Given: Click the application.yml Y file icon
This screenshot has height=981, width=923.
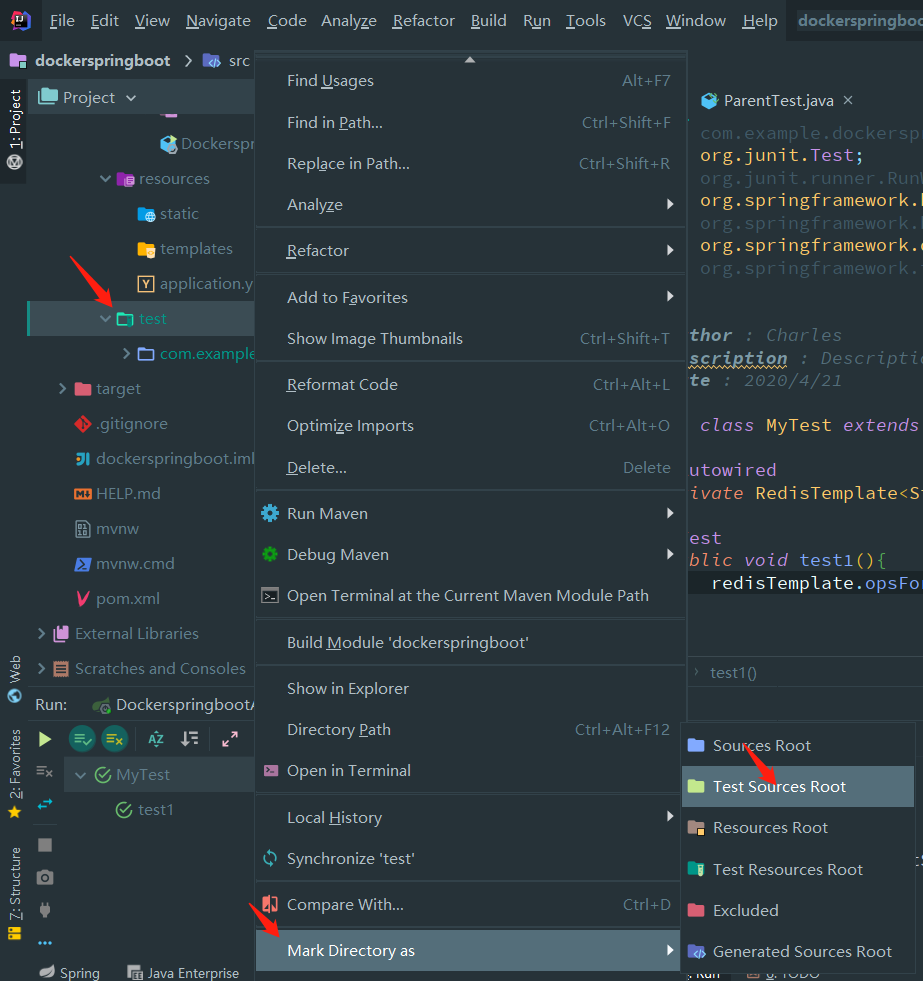Looking at the screenshot, I should point(146,284).
